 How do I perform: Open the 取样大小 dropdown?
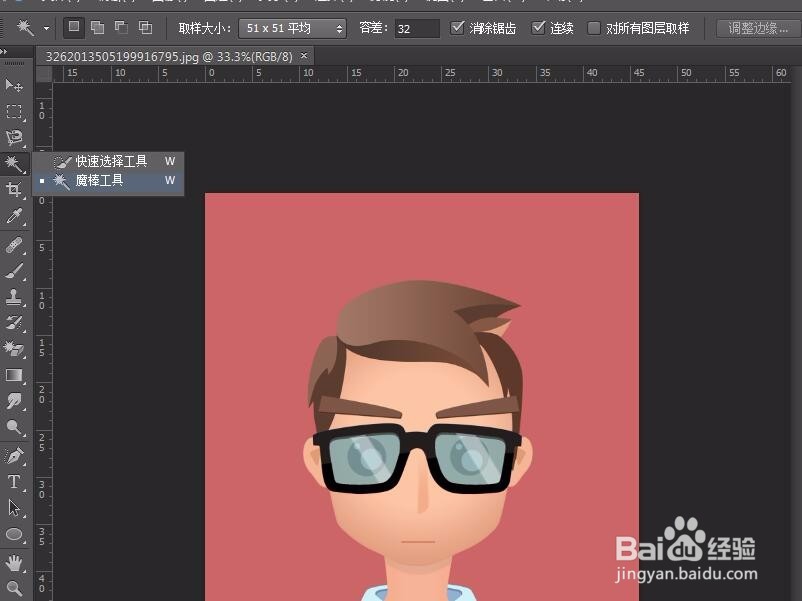pyautogui.click(x=292, y=28)
